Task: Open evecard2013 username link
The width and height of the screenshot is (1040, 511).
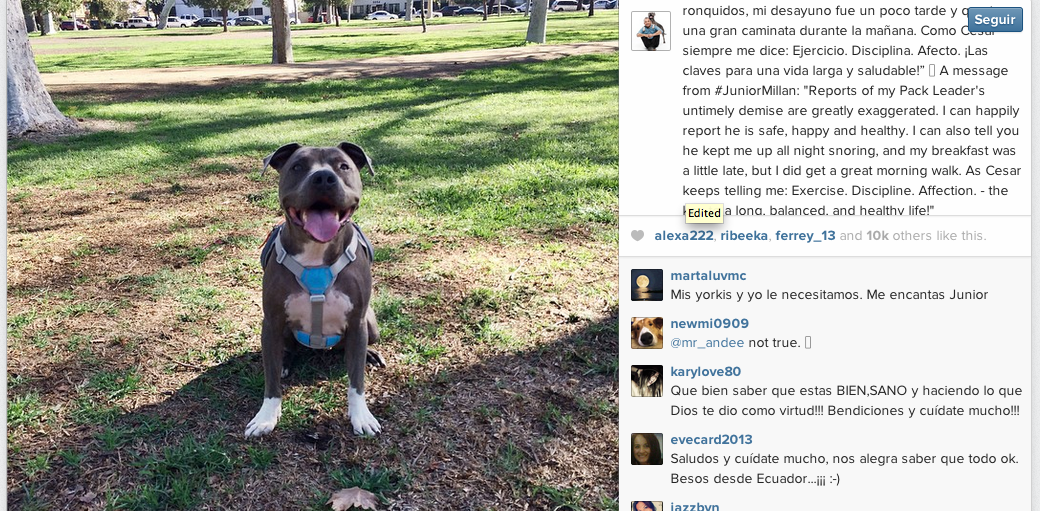Action: [712, 440]
